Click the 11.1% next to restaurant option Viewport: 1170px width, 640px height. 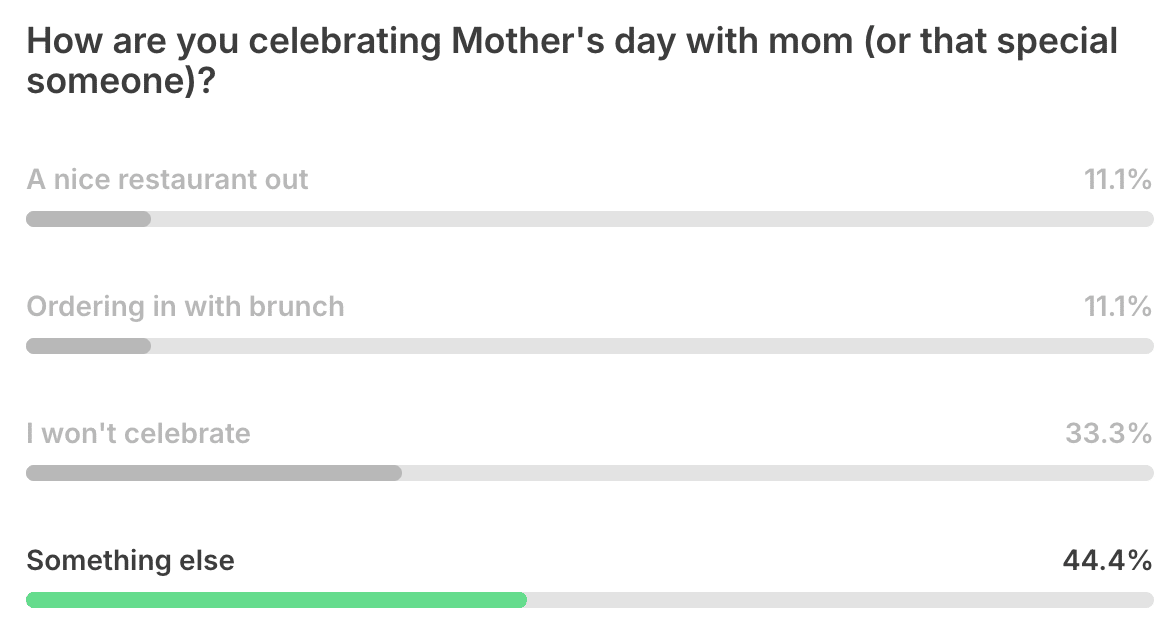1118,180
